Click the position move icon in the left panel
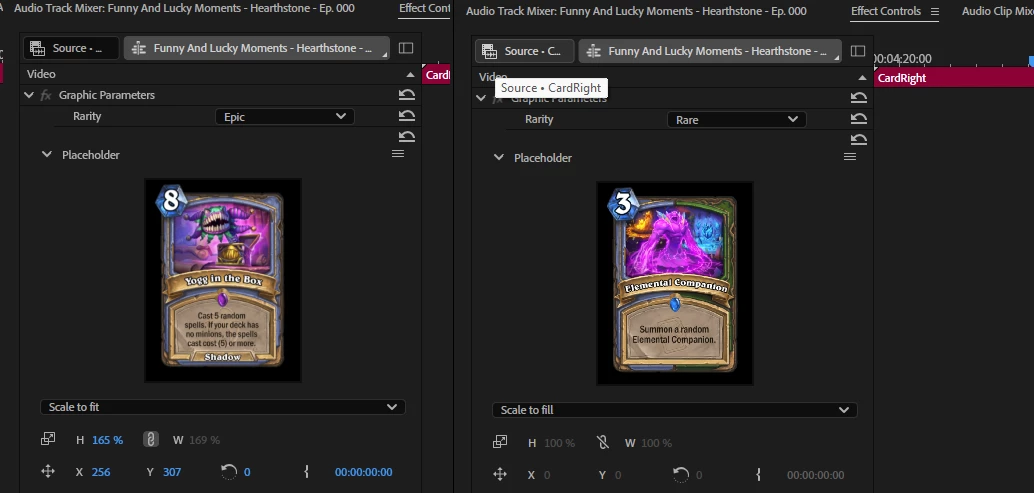This screenshot has width=1034, height=493. [48, 471]
